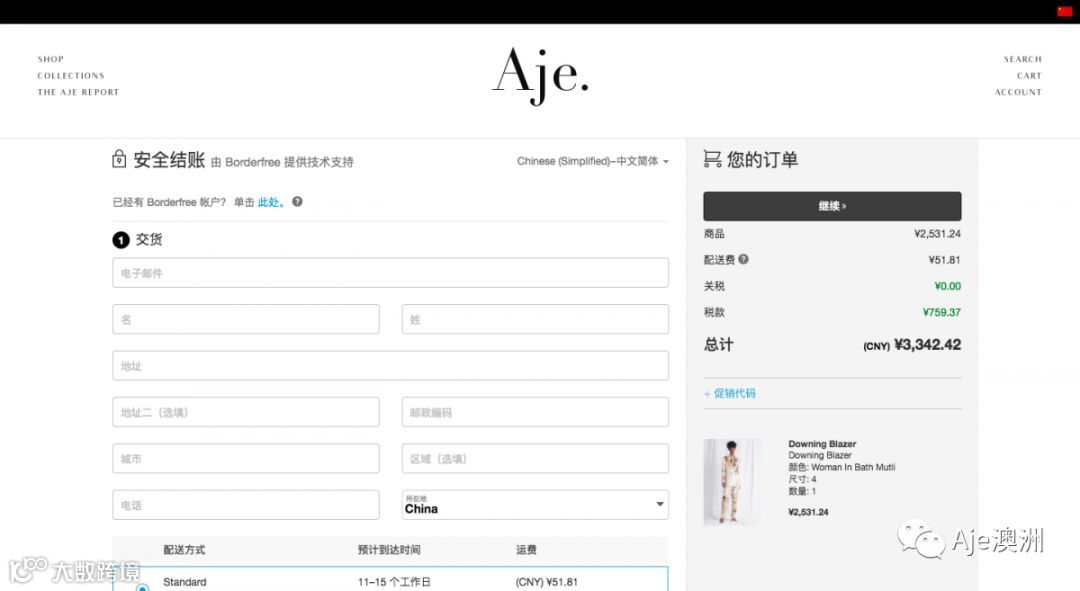Click the 电子邮件 email field
Screen dimensions: 1080x591
[x=391, y=273]
